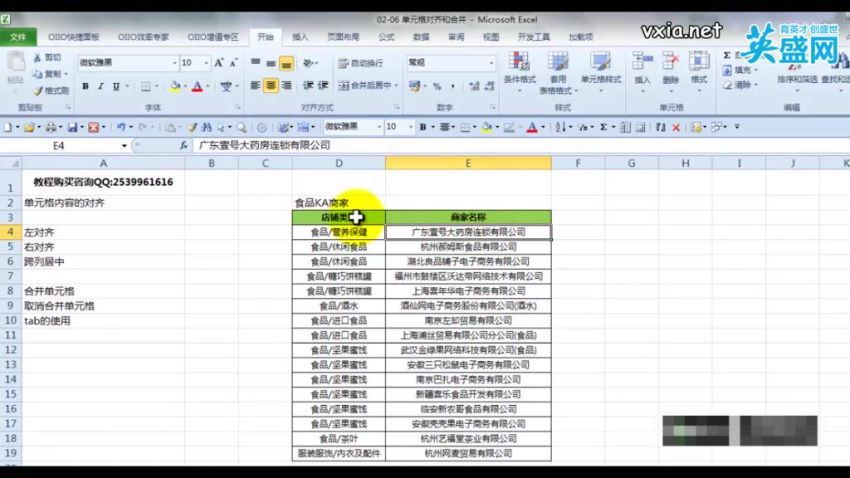
Task: Click the Delete cells (删除) icon
Action: 671,61
